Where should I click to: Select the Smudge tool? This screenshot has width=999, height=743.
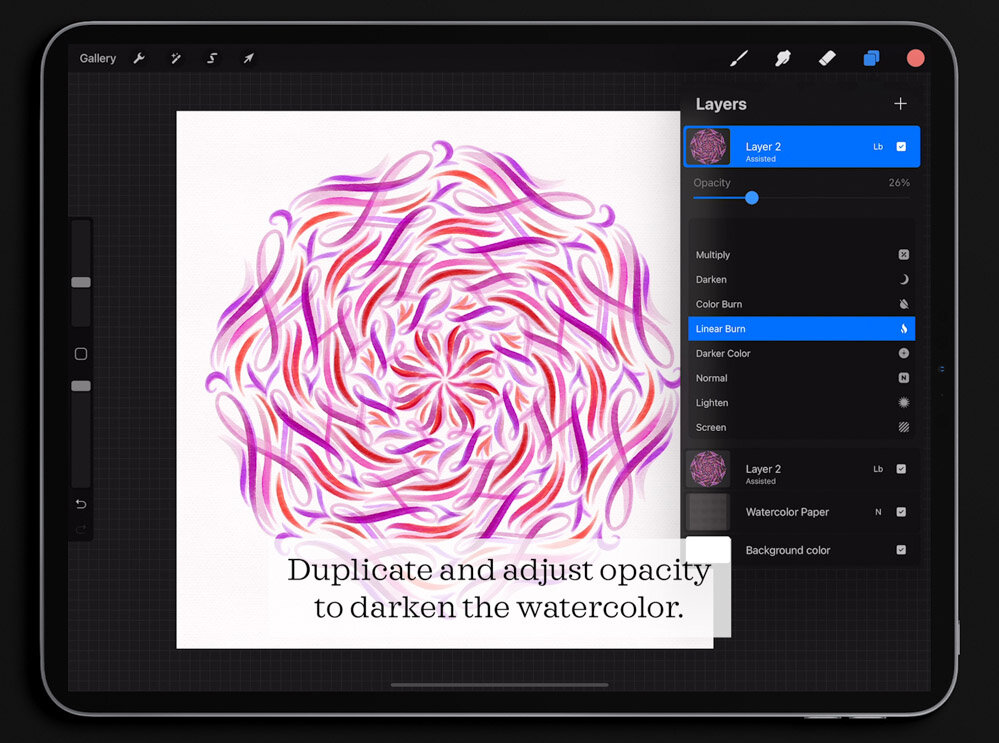click(x=783, y=58)
